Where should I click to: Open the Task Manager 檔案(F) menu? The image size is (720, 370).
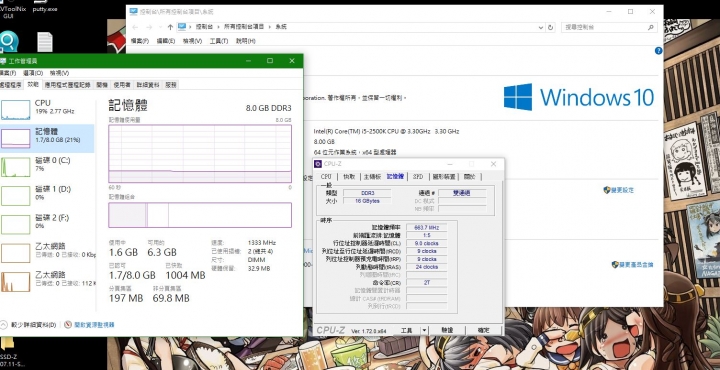(7, 73)
